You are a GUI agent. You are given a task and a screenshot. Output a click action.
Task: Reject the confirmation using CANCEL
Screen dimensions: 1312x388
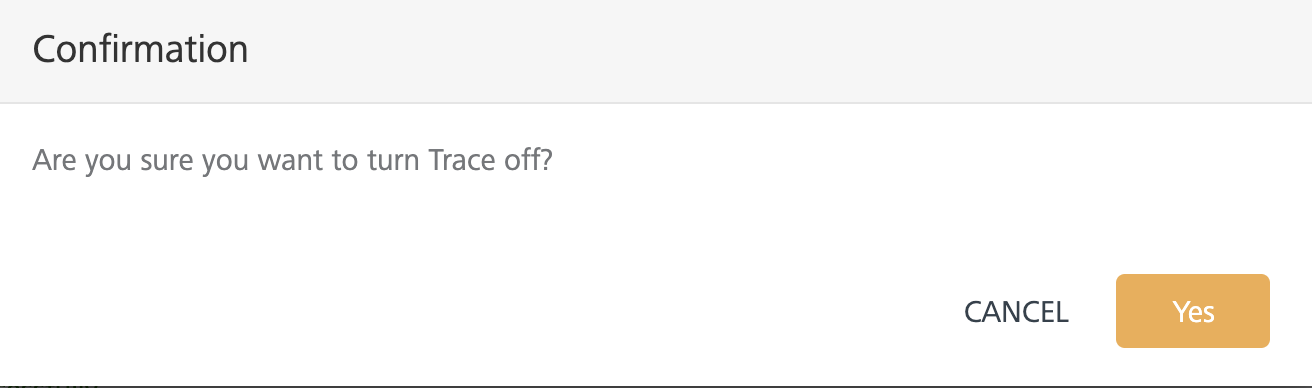click(1016, 311)
